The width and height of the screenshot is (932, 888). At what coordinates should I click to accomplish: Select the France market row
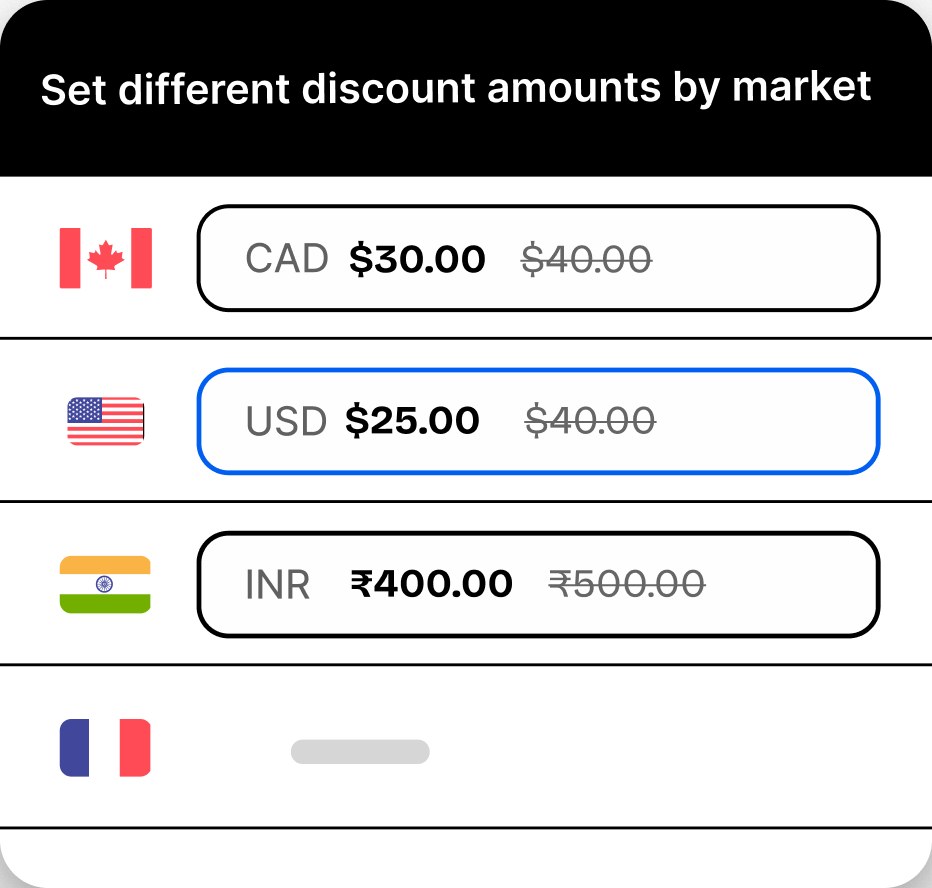tap(466, 751)
